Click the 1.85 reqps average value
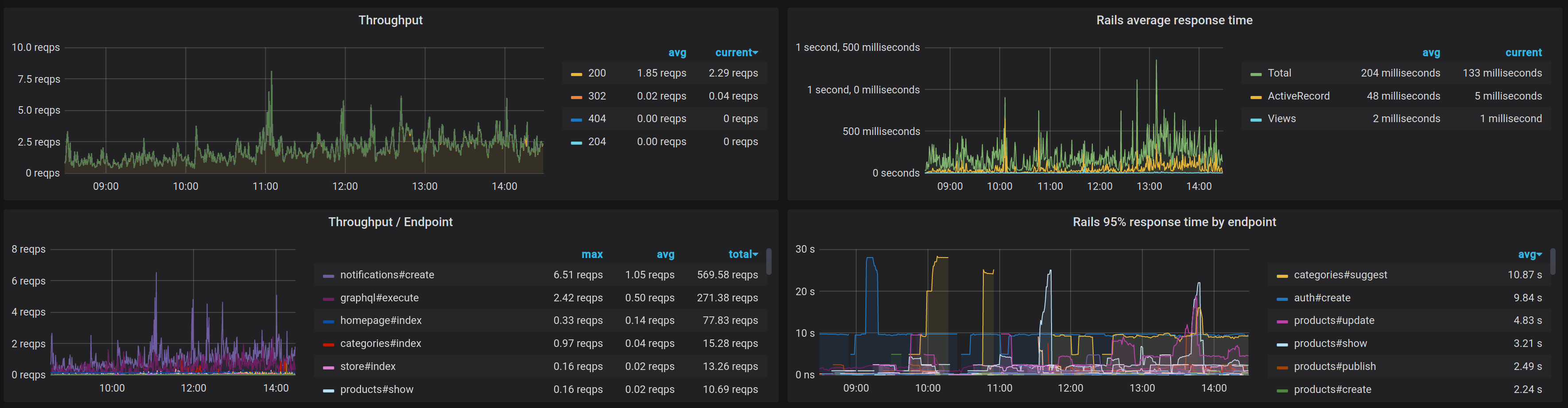 (x=661, y=73)
